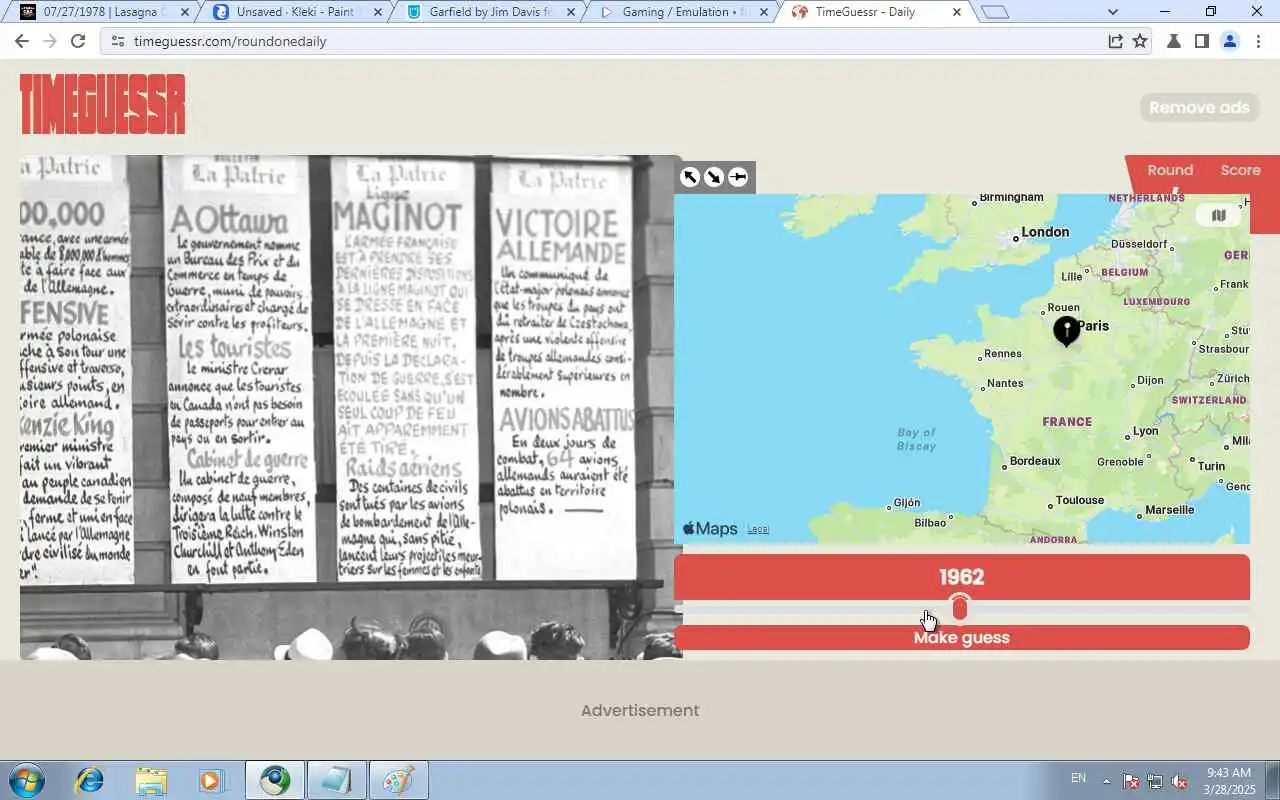
Task: Click the shrink map arrow icon
Action: (714, 177)
